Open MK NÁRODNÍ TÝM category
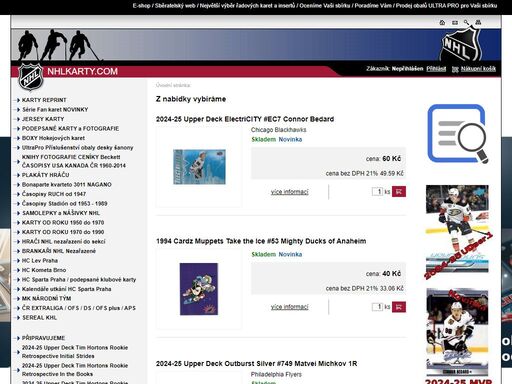Image resolution: width=512 pixels, height=384 pixels. pyautogui.click(x=47, y=299)
